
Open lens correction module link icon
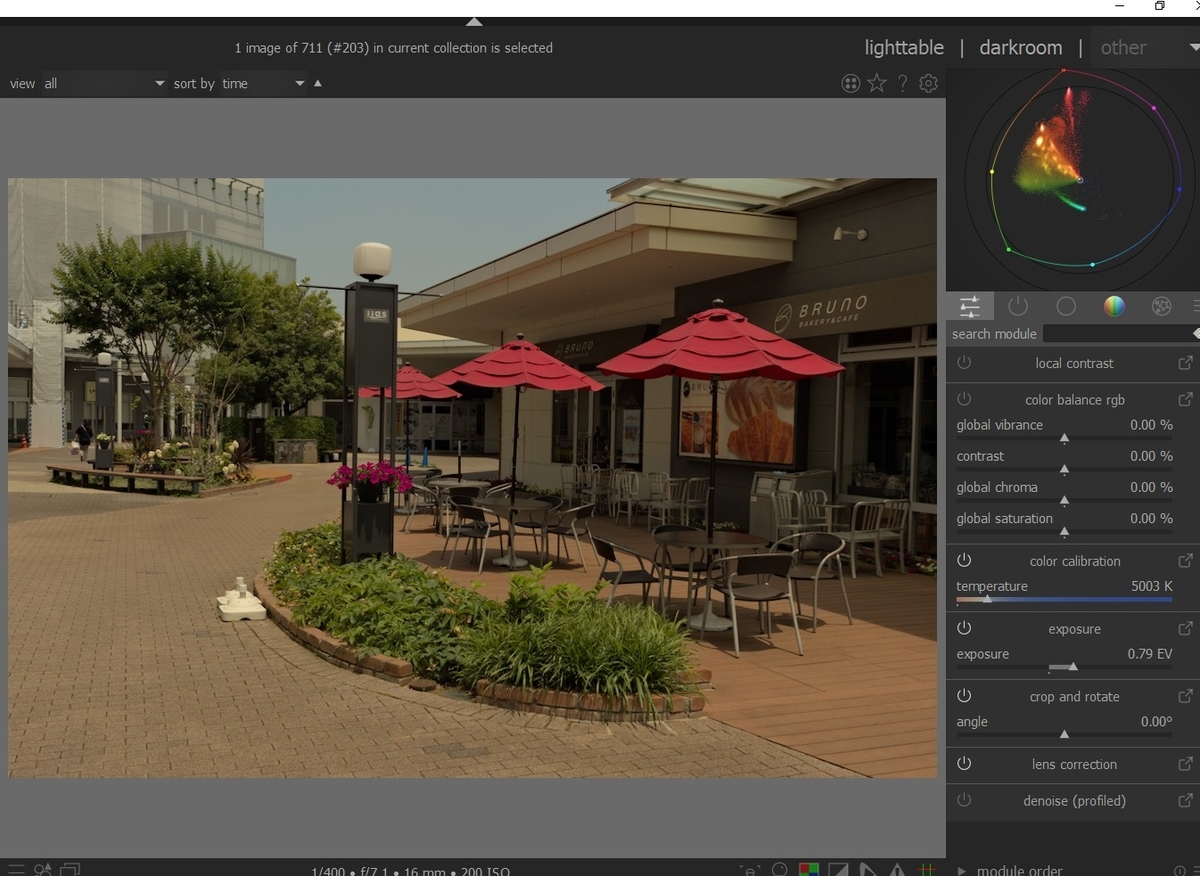(x=1185, y=763)
